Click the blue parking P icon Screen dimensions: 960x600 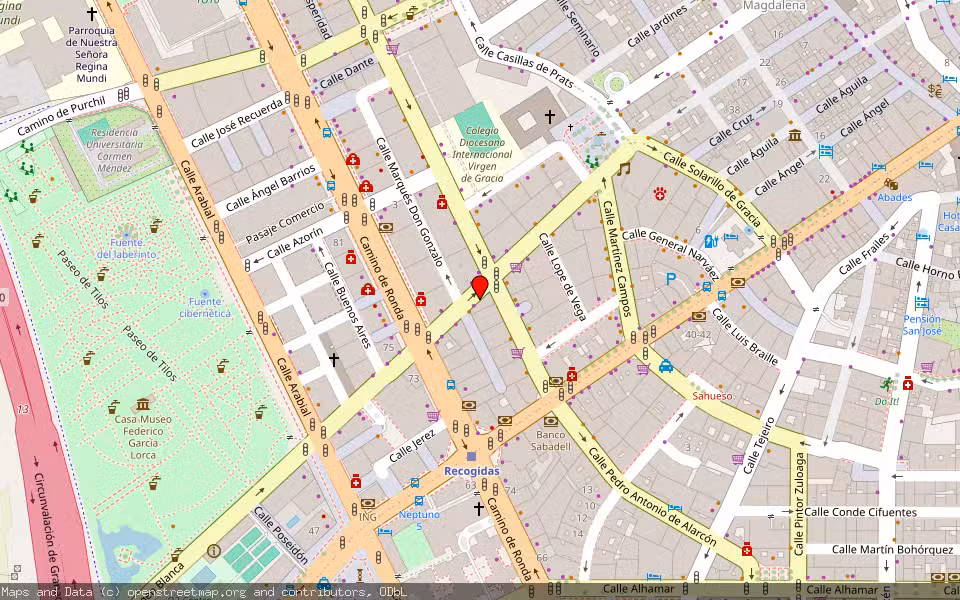tap(671, 279)
